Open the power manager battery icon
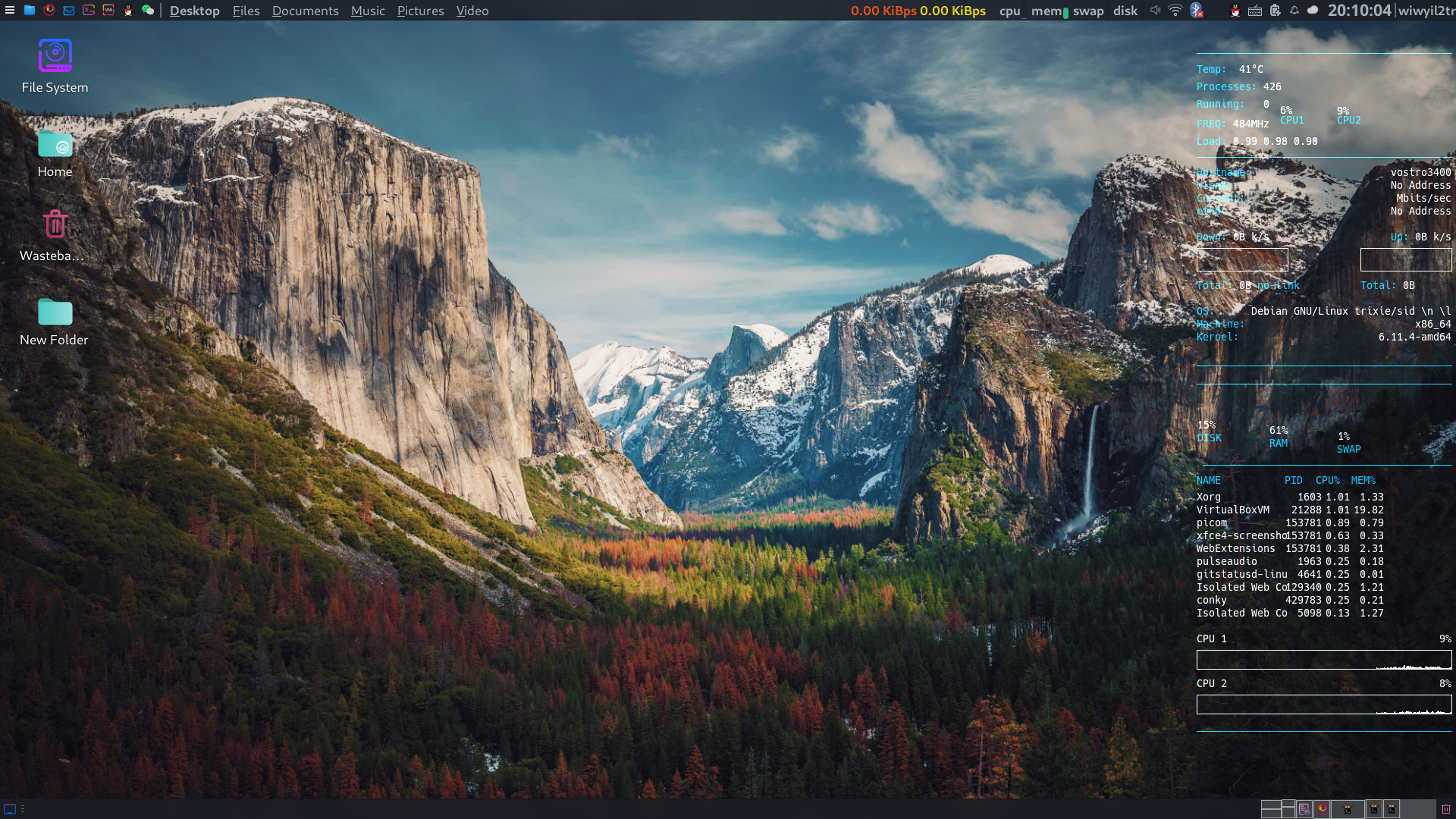1456x819 pixels. 1275,10
